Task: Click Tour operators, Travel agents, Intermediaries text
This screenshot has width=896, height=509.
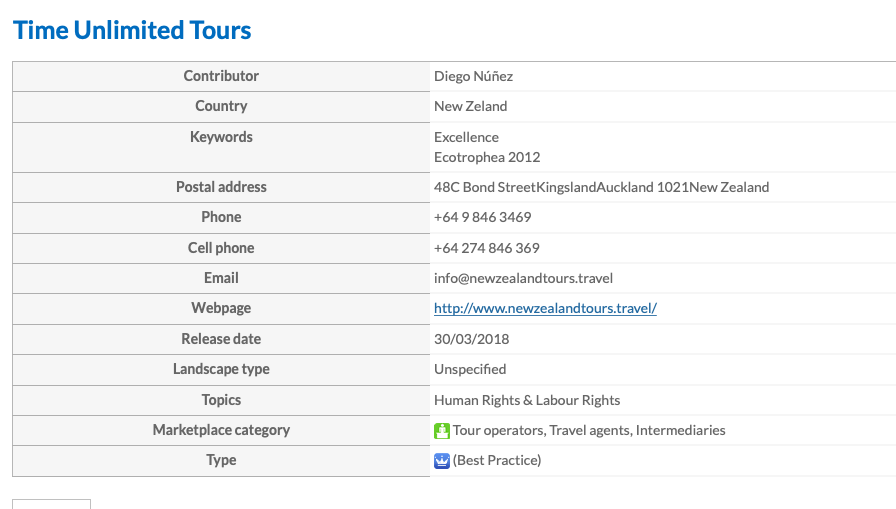Action: tap(589, 430)
